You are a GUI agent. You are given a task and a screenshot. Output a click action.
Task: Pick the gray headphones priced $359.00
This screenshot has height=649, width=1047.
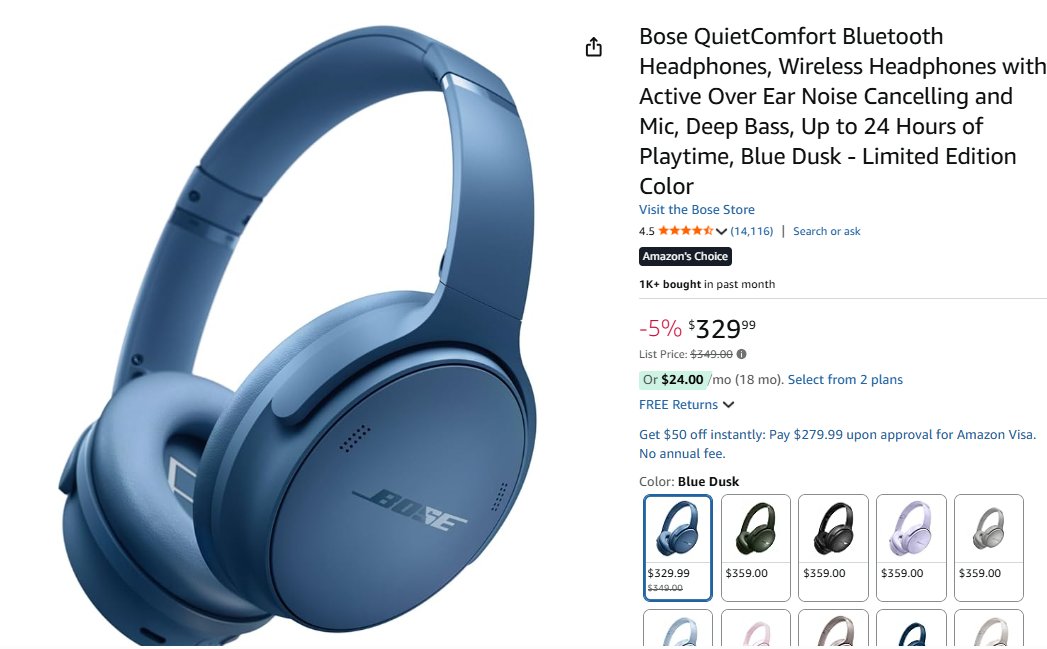pos(988,548)
